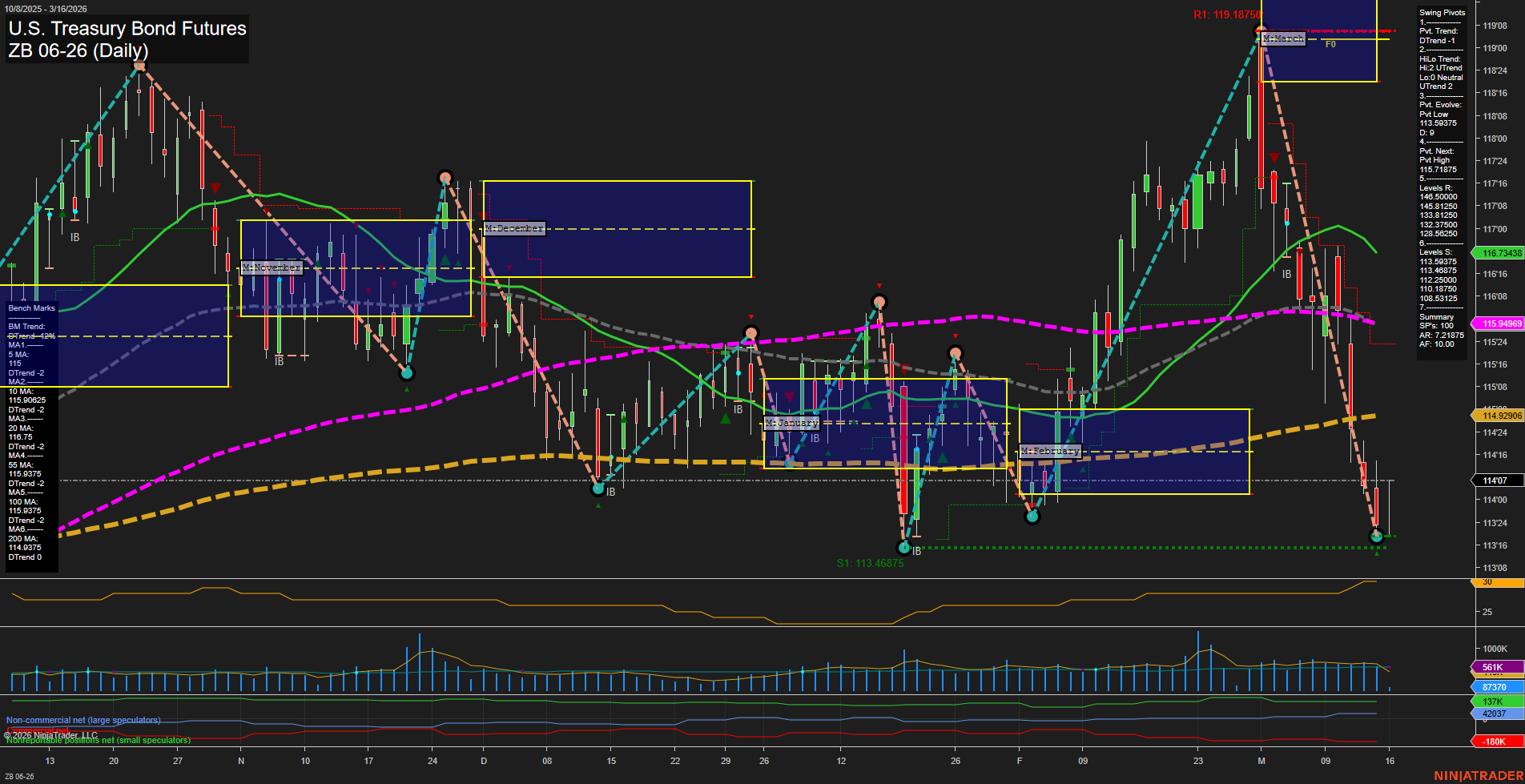
Task: Click the pivot low circle above S1 label
Action: click(904, 548)
